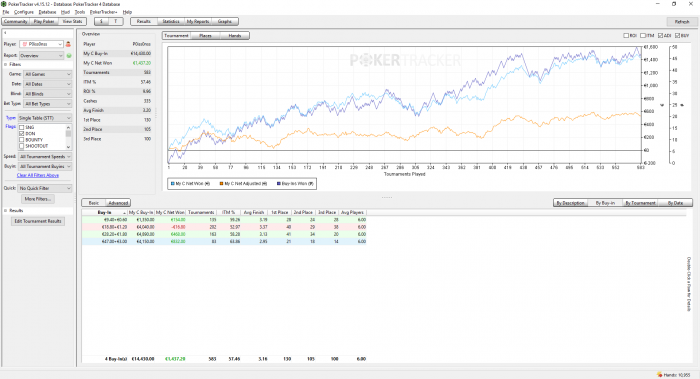Screen dimensions: 700x379
Task: Open the Report Overview dropdown
Action: (42, 56)
